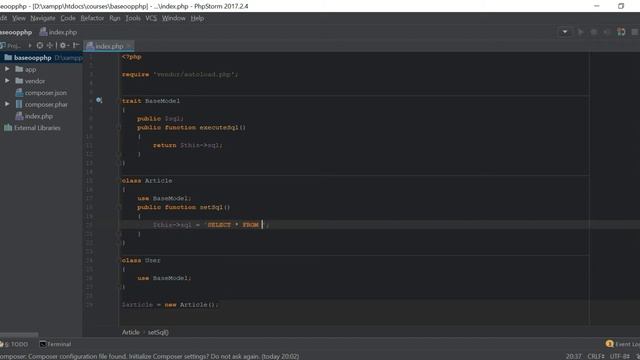Open the Terminal tool window
The image size is (640, 360).
coord(55,344)
